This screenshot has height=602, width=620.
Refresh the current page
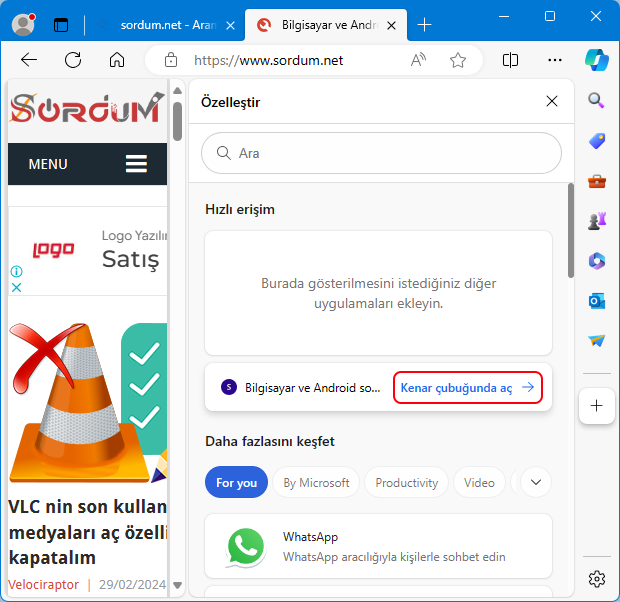click(x=73, y=60)
